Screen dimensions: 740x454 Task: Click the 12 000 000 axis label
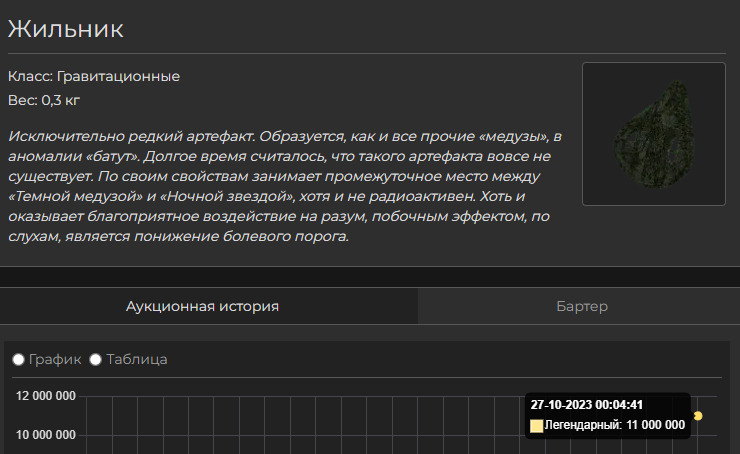click(x=46, y=396)
